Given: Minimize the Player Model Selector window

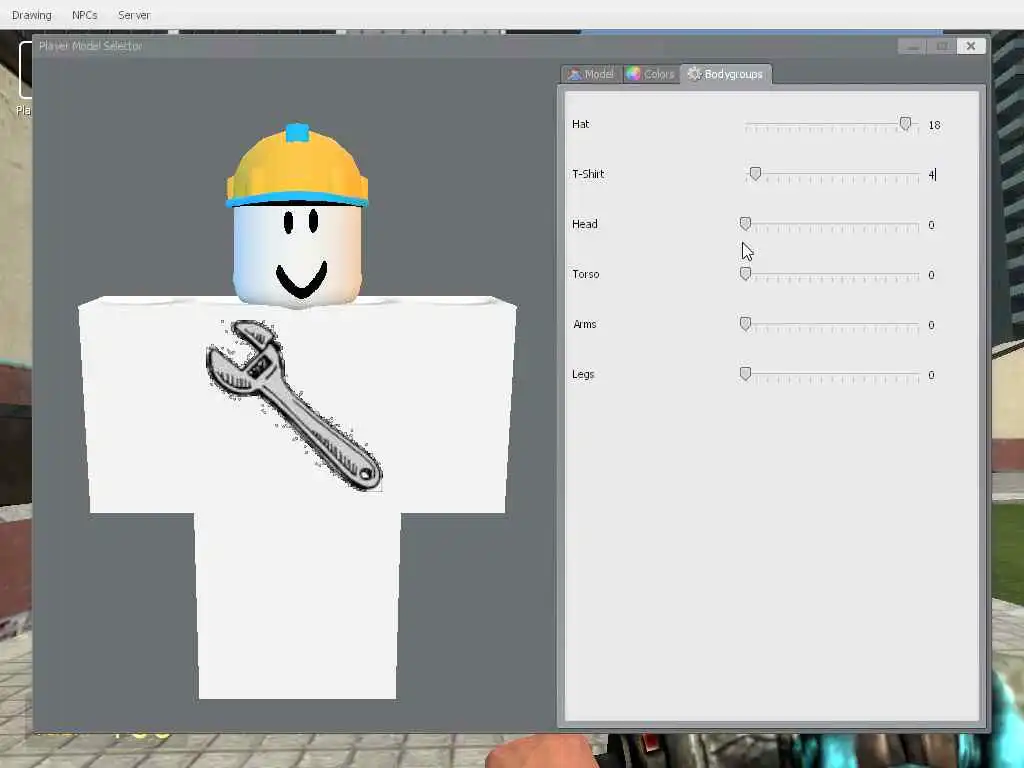Looking at the screenshot, I should (912, 46).
